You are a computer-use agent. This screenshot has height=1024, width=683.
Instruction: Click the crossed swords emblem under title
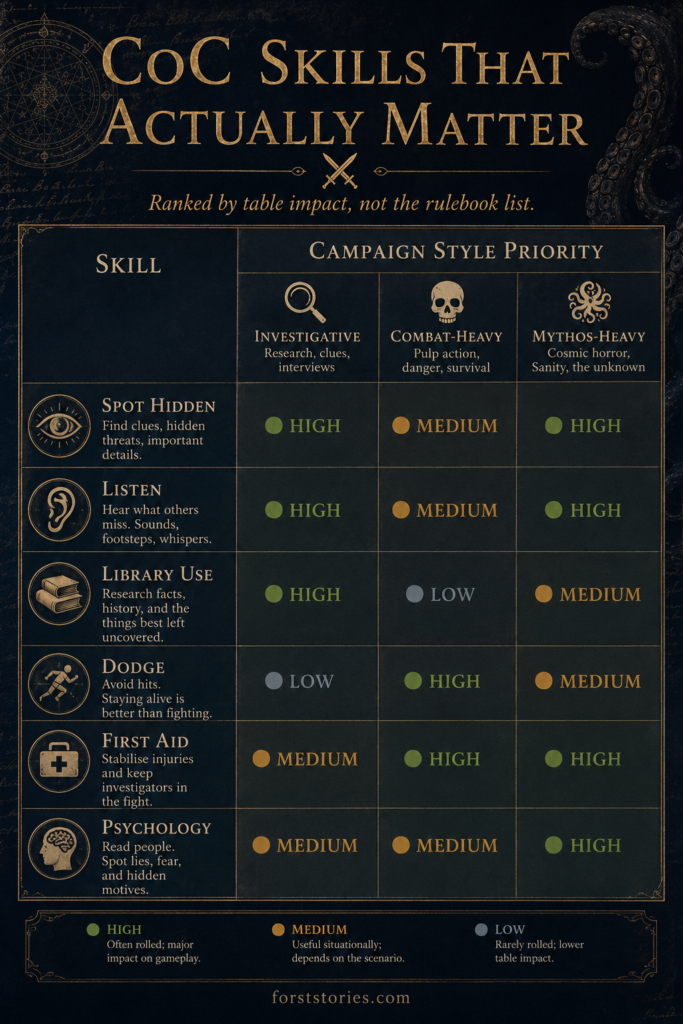(x=340, y=170)
